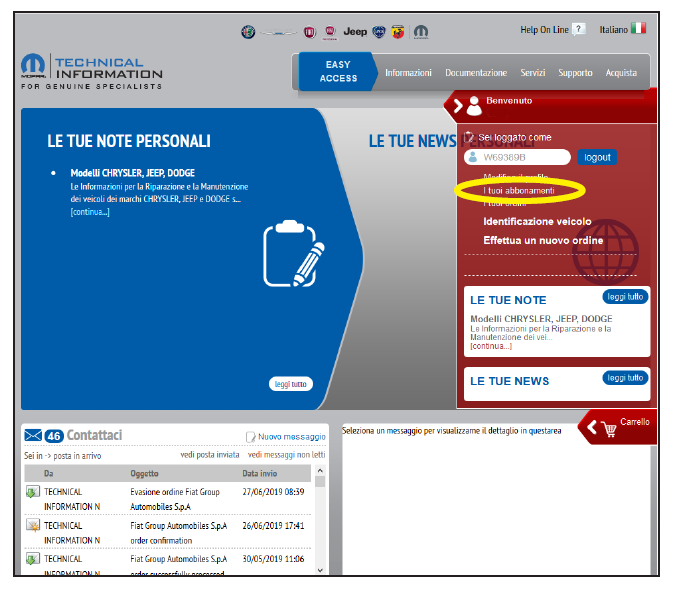Log out with the logout button
Screen dimensions: 674x590
pos(597,157)
